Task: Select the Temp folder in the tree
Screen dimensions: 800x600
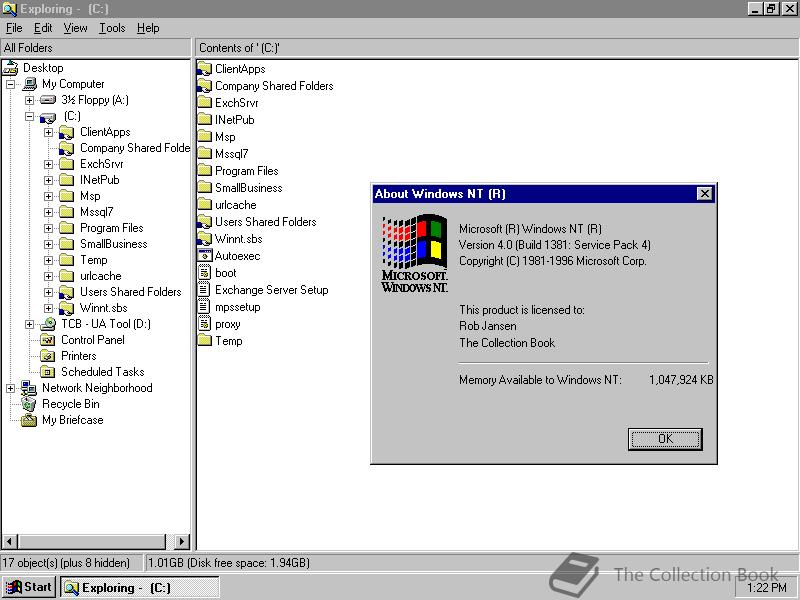Action: (x=94, y=260)
